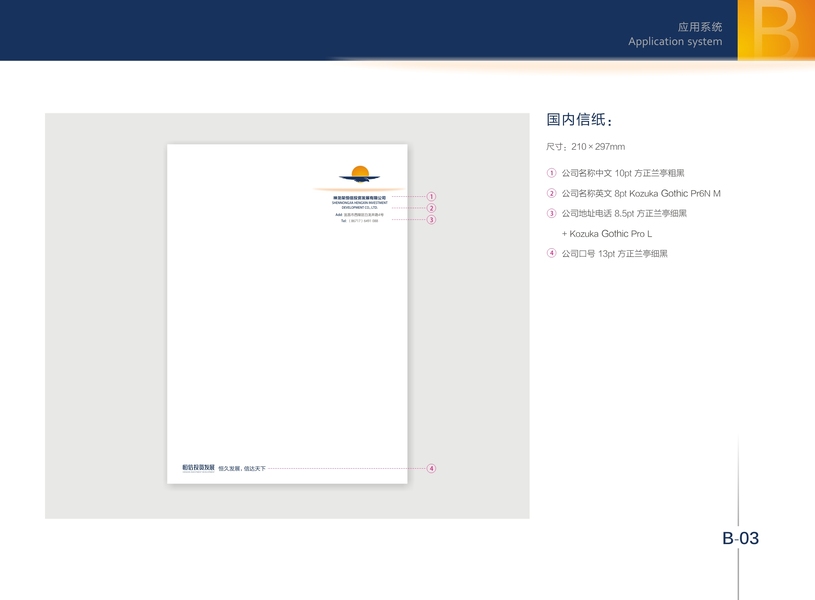815x600 pixels.
Task: Click the circled 4 marker near the slogan
Action: tap(431, 468)
